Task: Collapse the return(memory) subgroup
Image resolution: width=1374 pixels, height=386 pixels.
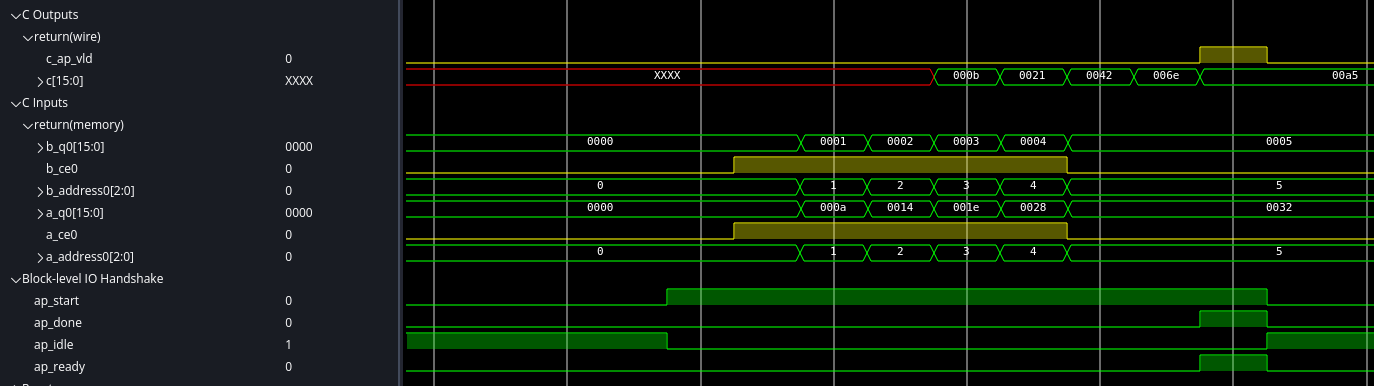Action: (27, 125)
